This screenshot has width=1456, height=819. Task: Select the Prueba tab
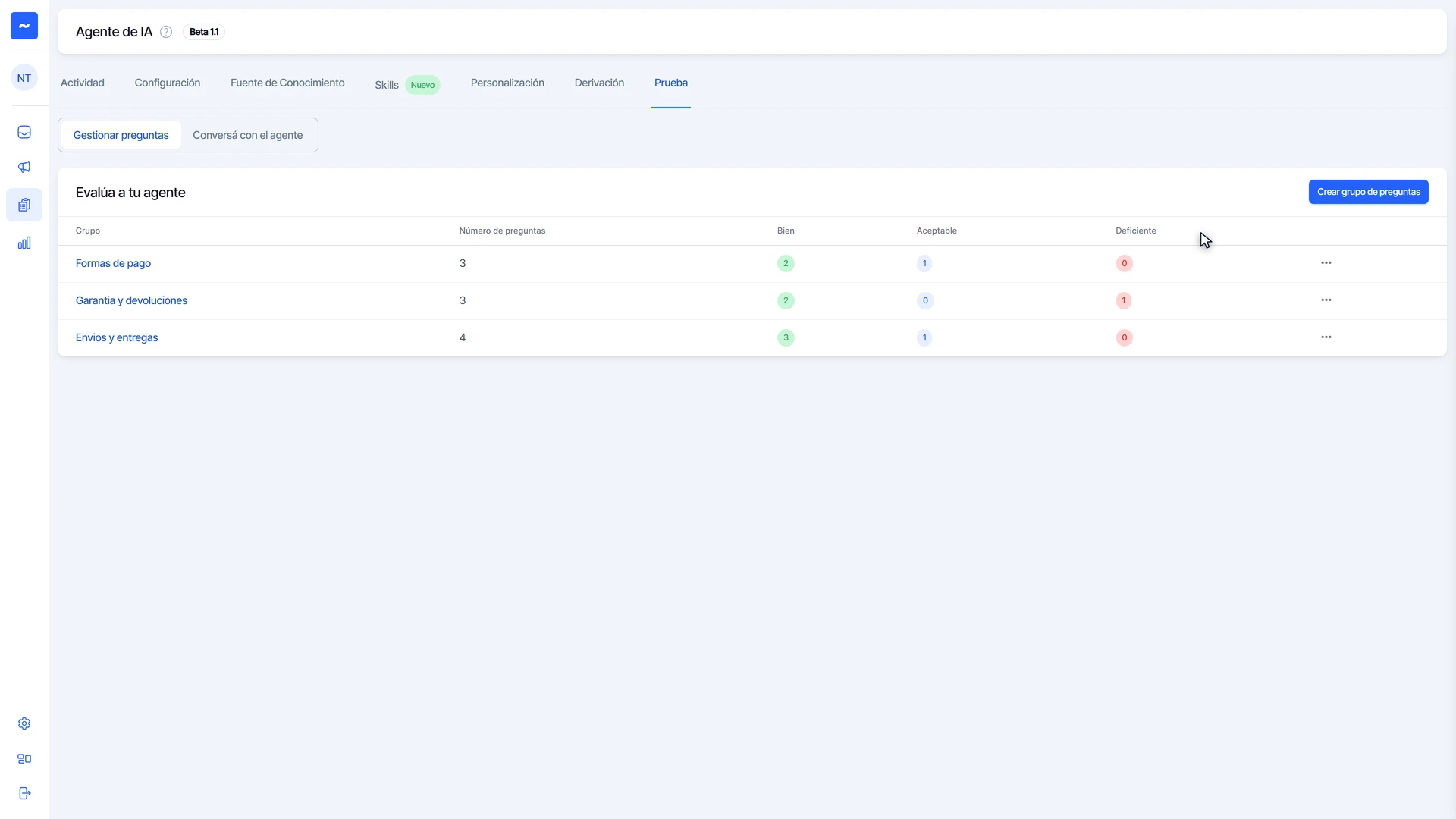[x=671, y=83]
